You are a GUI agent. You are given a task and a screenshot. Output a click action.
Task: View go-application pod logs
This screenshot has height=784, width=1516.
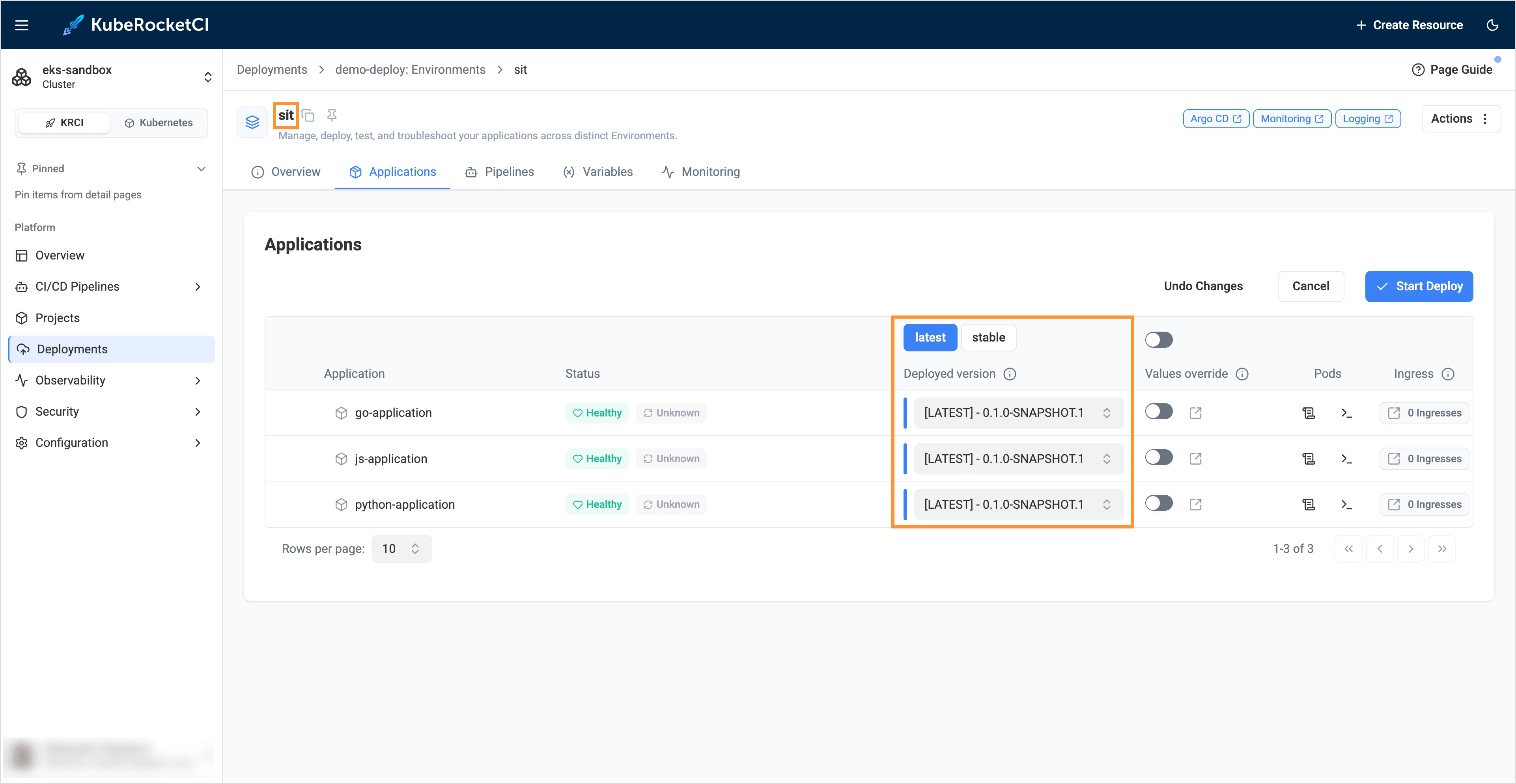click(1308, 413)
